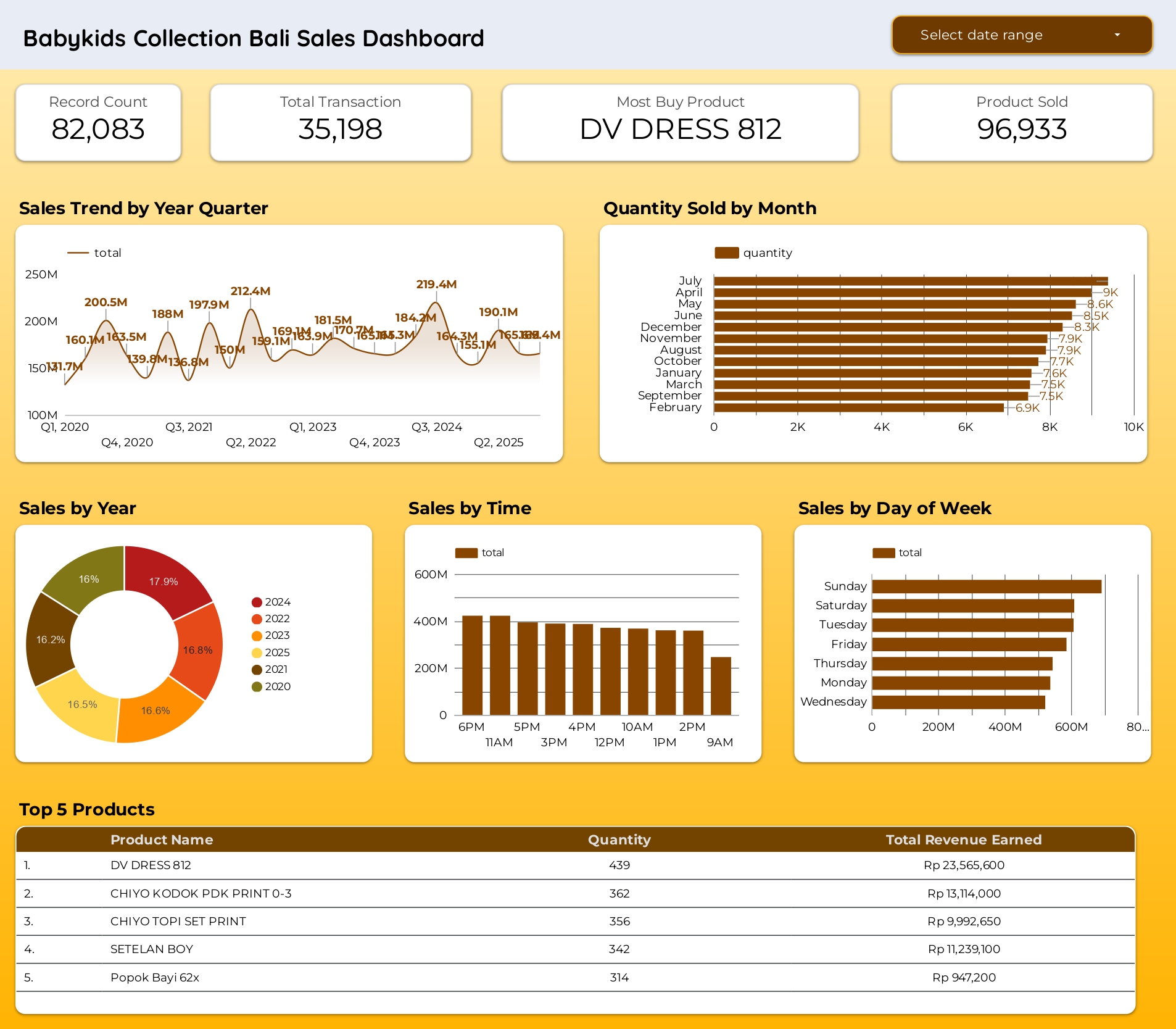Click the Most Buy Product DV DRESS 812
This screenshot has width=1176, height=1029.
(x=681, y=129)
